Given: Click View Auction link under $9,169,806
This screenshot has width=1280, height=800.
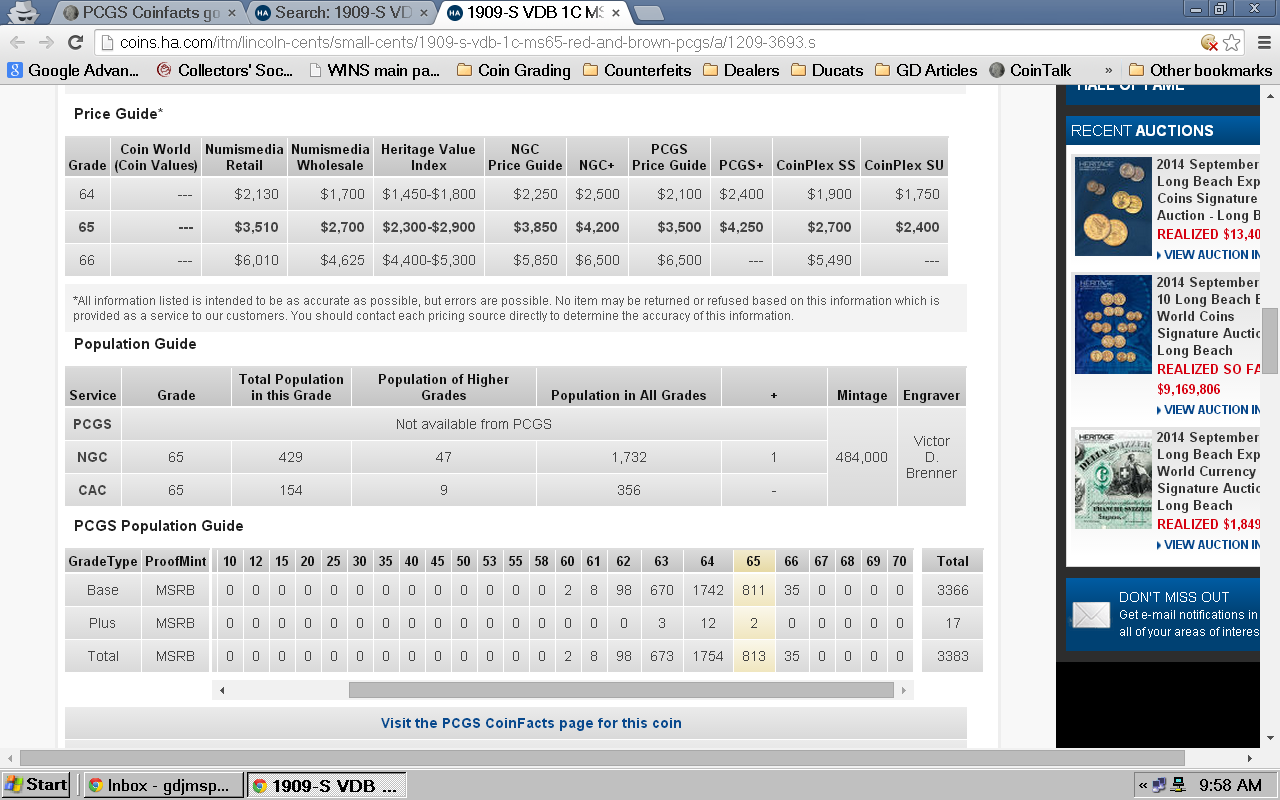Looking at the screenshot, I should (1208, 410).
